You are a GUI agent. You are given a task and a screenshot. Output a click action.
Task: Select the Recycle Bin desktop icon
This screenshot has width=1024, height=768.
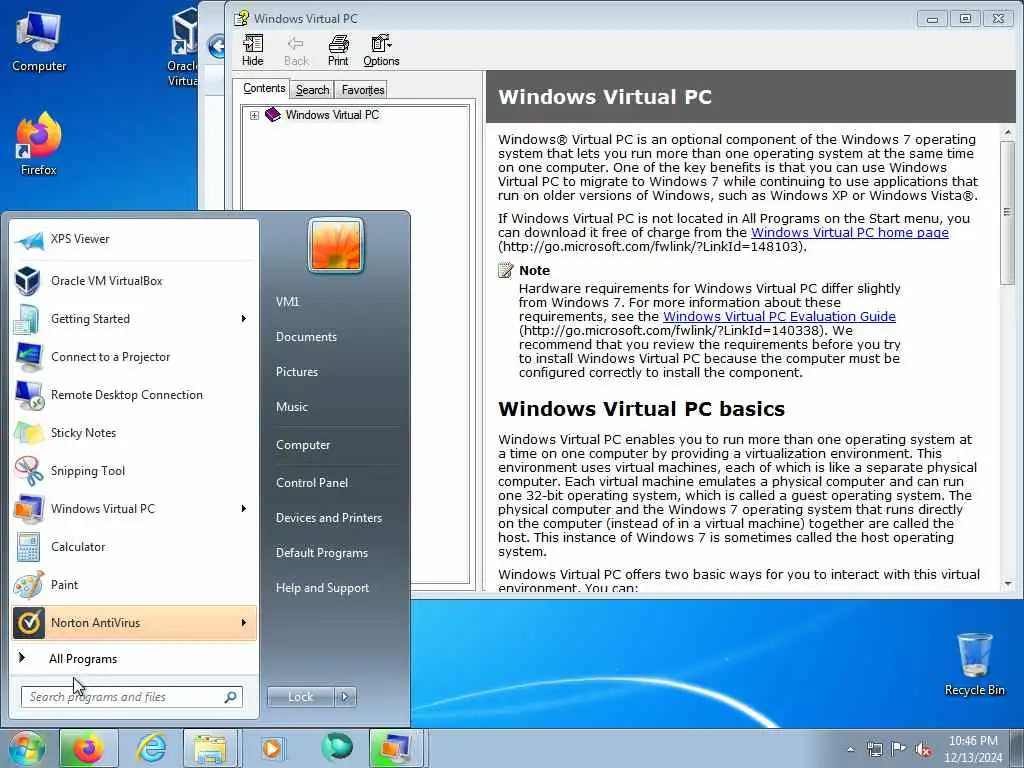point(974,664)
